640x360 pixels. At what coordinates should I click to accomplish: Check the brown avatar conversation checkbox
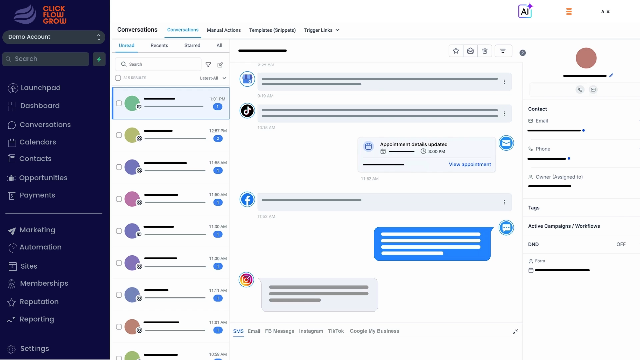click(119, 327)
